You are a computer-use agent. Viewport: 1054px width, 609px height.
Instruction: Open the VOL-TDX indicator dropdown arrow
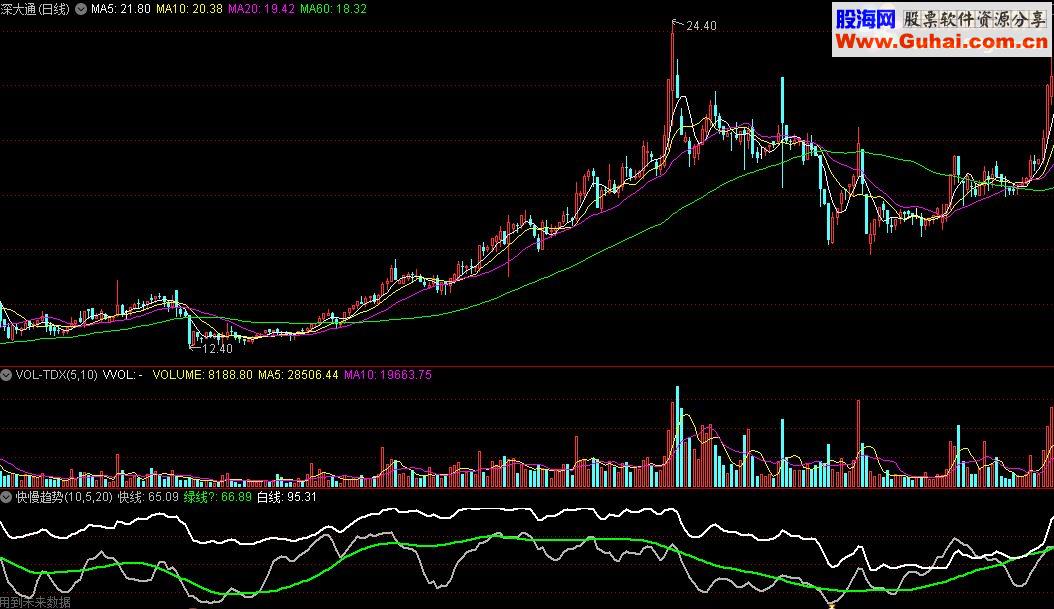6,375
